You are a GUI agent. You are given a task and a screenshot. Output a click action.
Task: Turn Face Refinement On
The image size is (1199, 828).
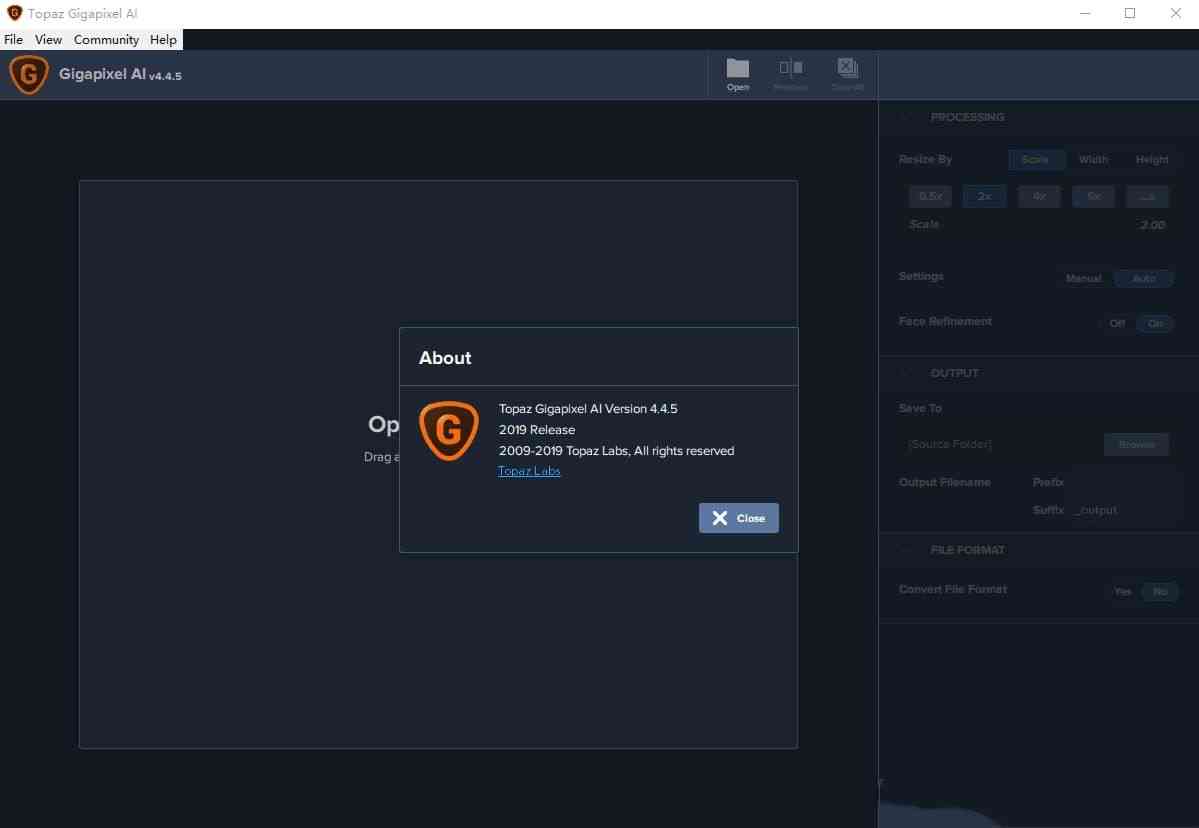tap(1155, 323)
